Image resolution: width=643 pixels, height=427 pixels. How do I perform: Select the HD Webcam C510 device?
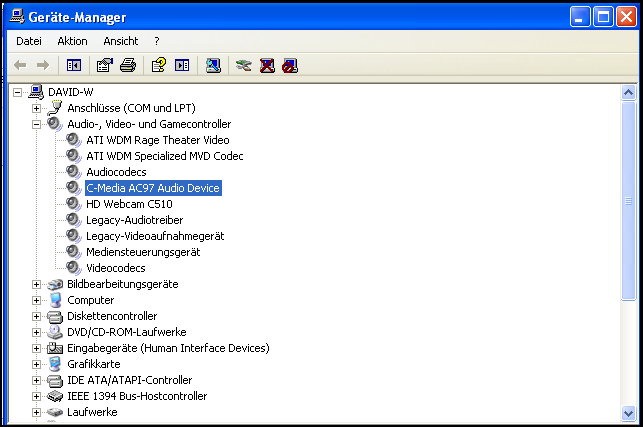tap(129, 204)
